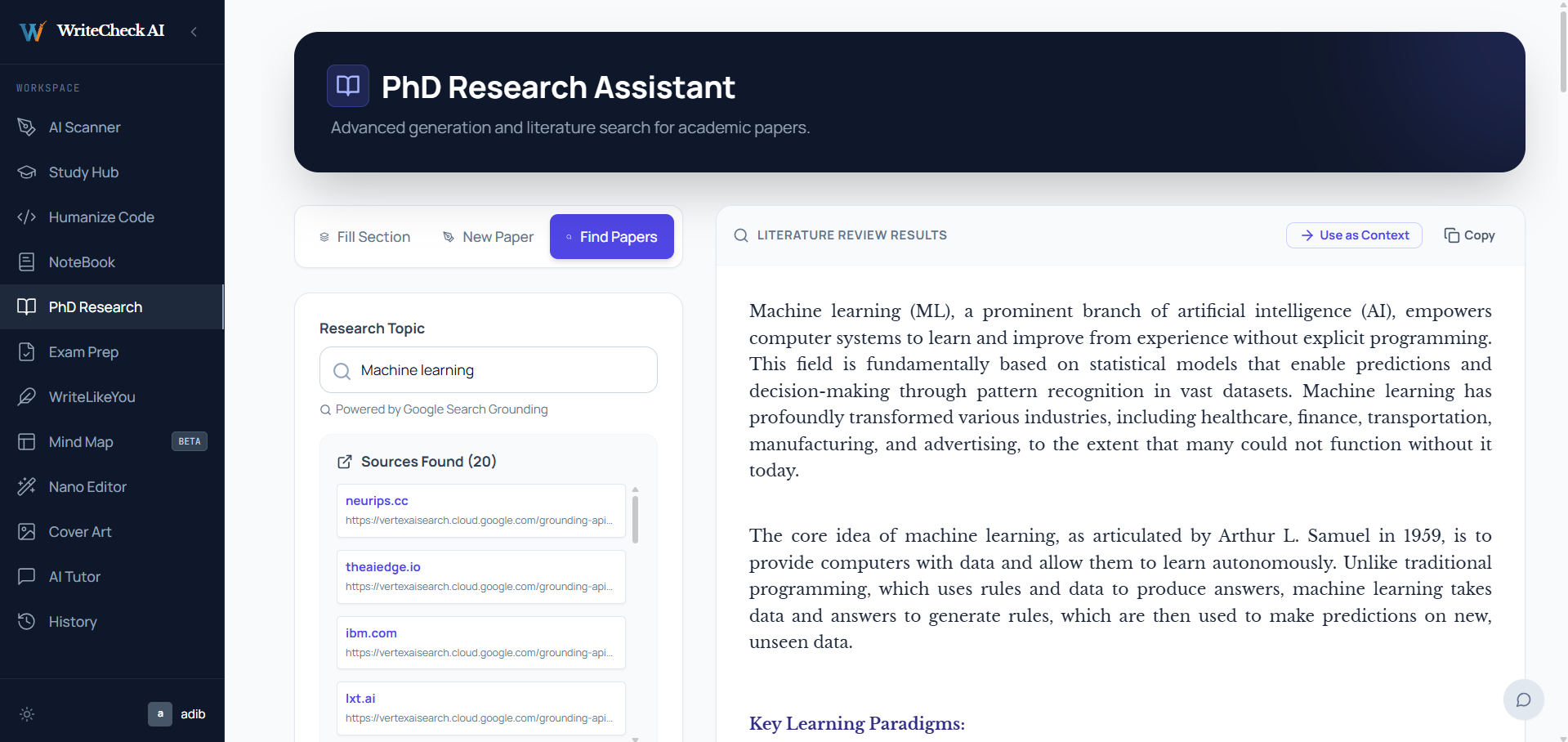This screenshot has width=1568, height=742.
Task: Click the Use as Context button
Action: [1353, 235]
